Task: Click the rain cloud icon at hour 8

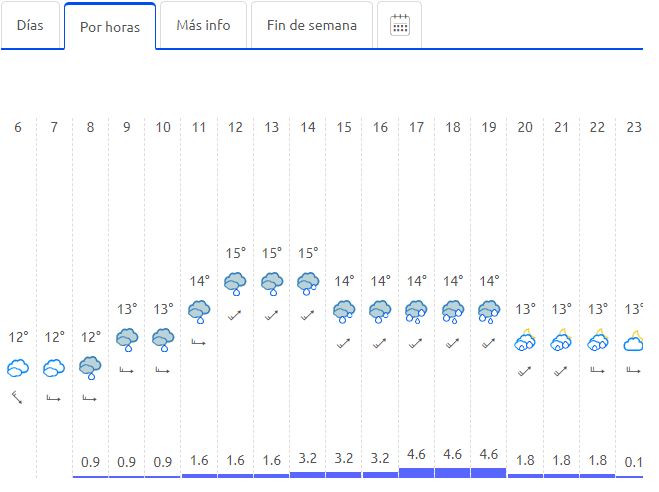Action: point(90,368)
